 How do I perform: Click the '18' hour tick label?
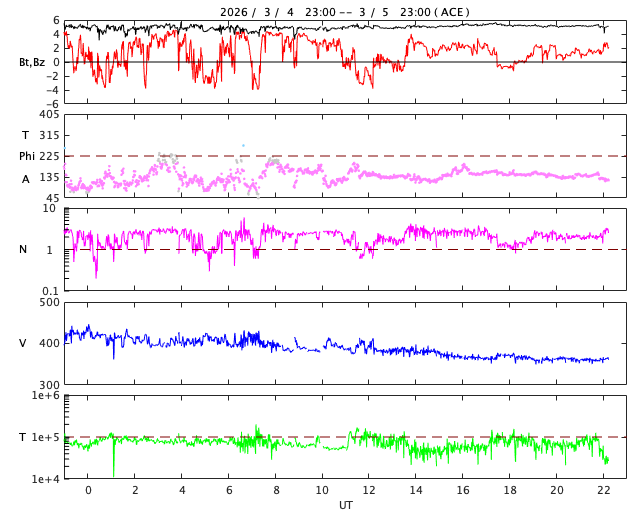click(510, 490)
